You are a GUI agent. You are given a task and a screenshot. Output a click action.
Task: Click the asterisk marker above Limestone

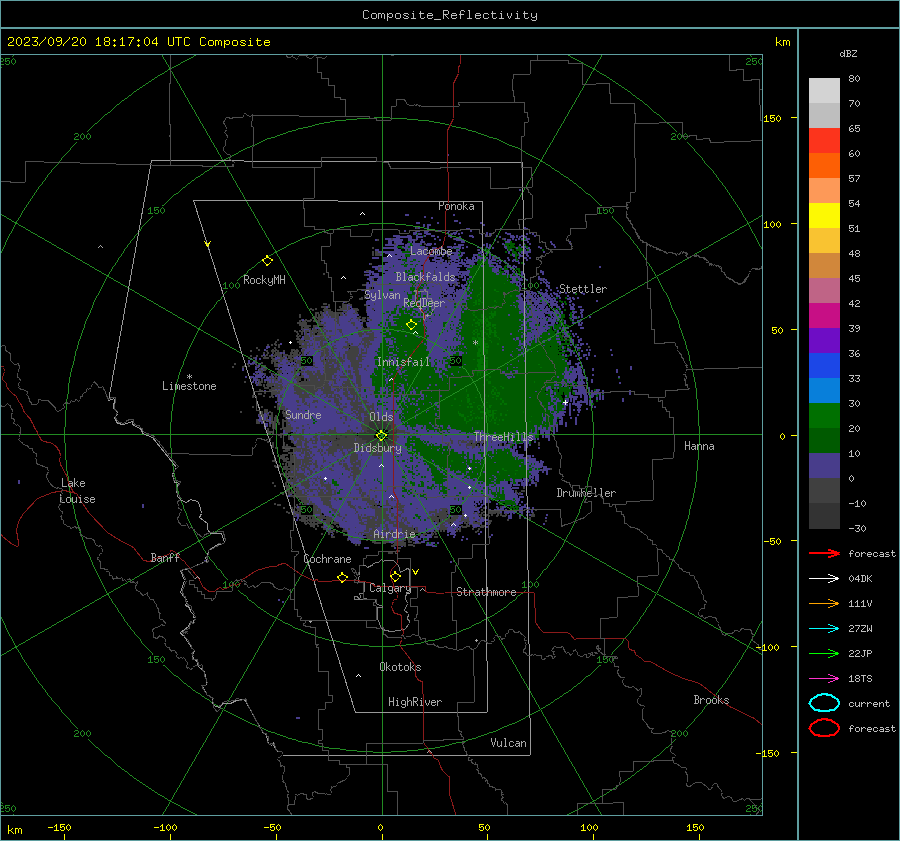(x=189, y=377)
